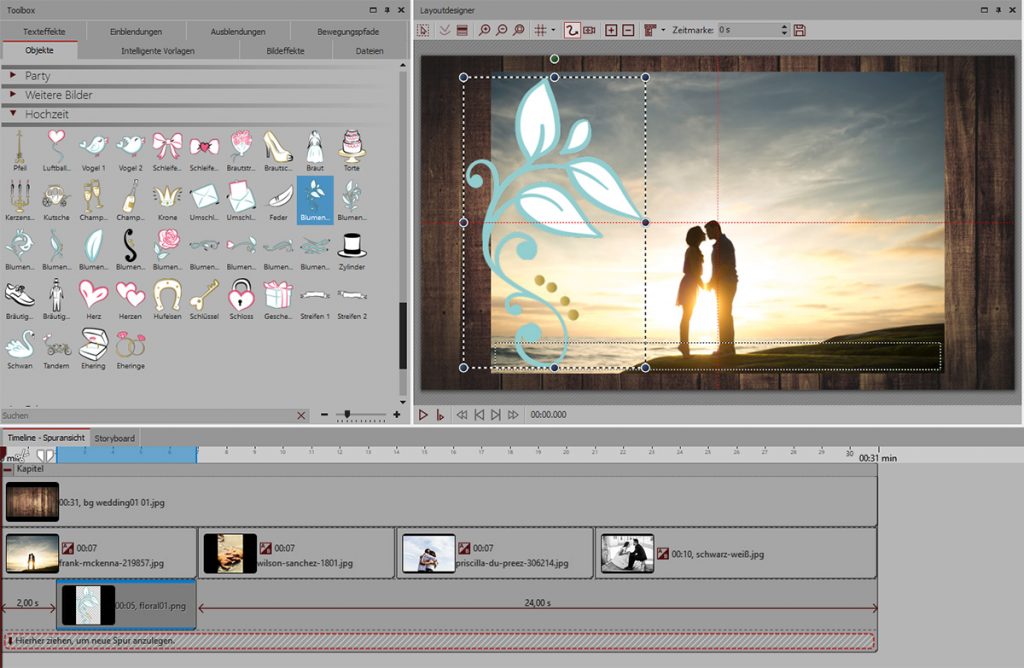
Task: Pick the Zylinder top hat object
Action: 351,247
